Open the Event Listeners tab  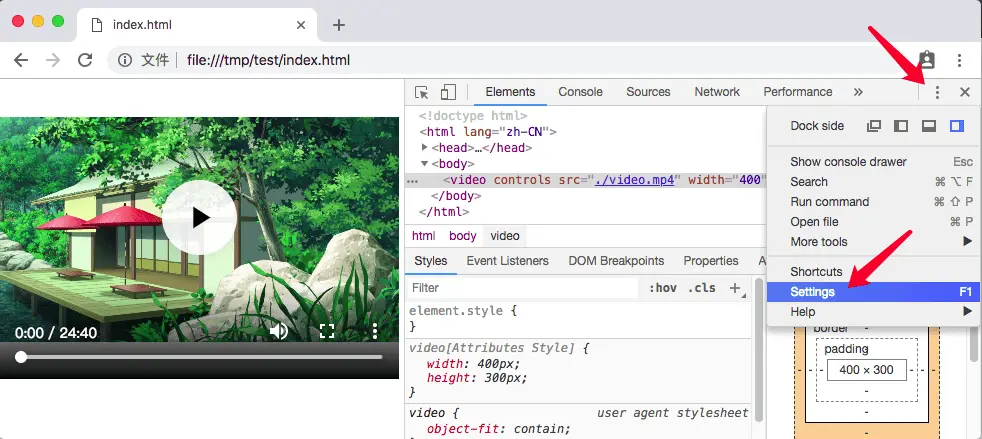pyautogui.click(x=507, y=261)
